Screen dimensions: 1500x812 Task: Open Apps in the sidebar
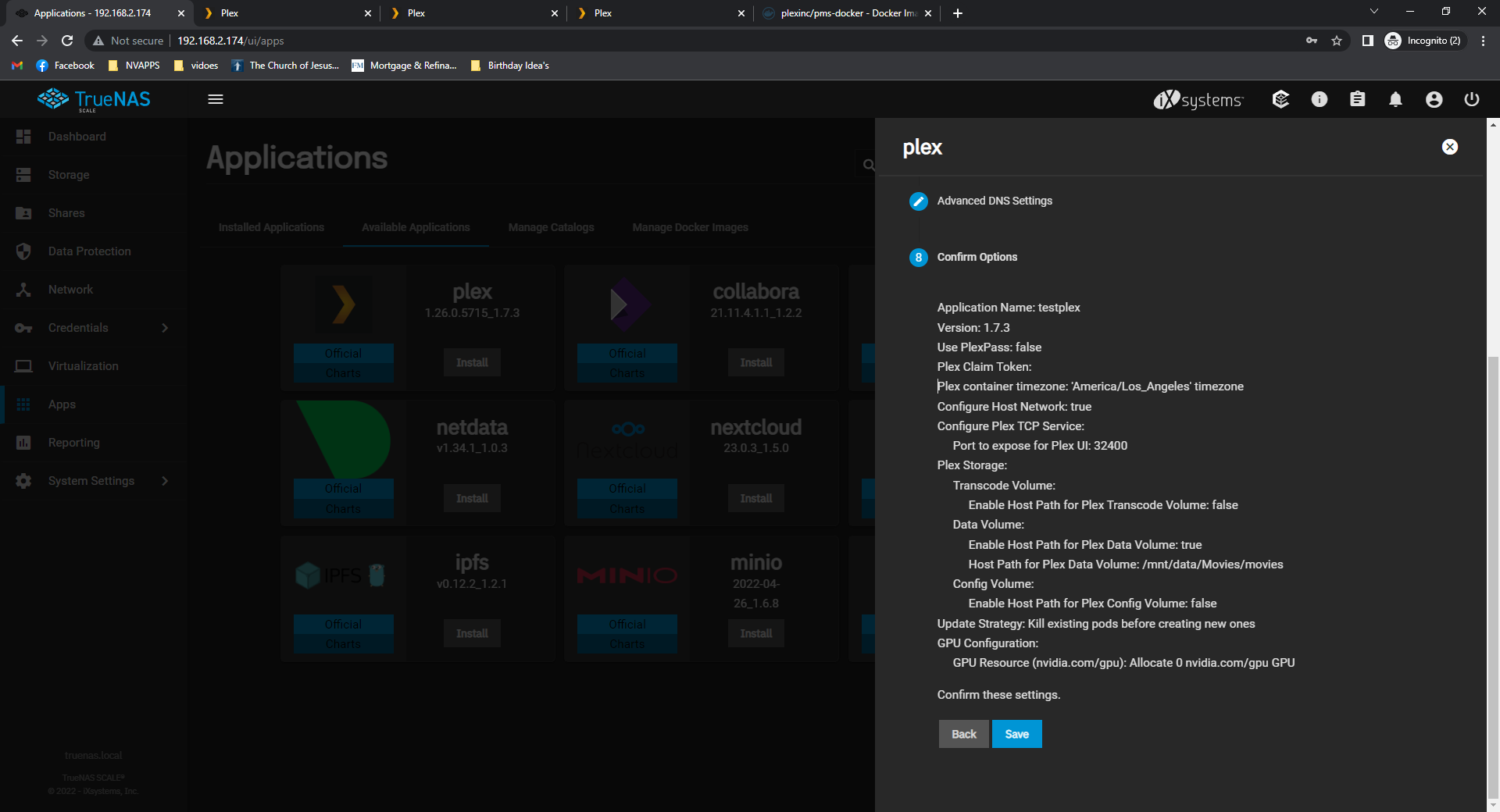[x=94, y=404]
